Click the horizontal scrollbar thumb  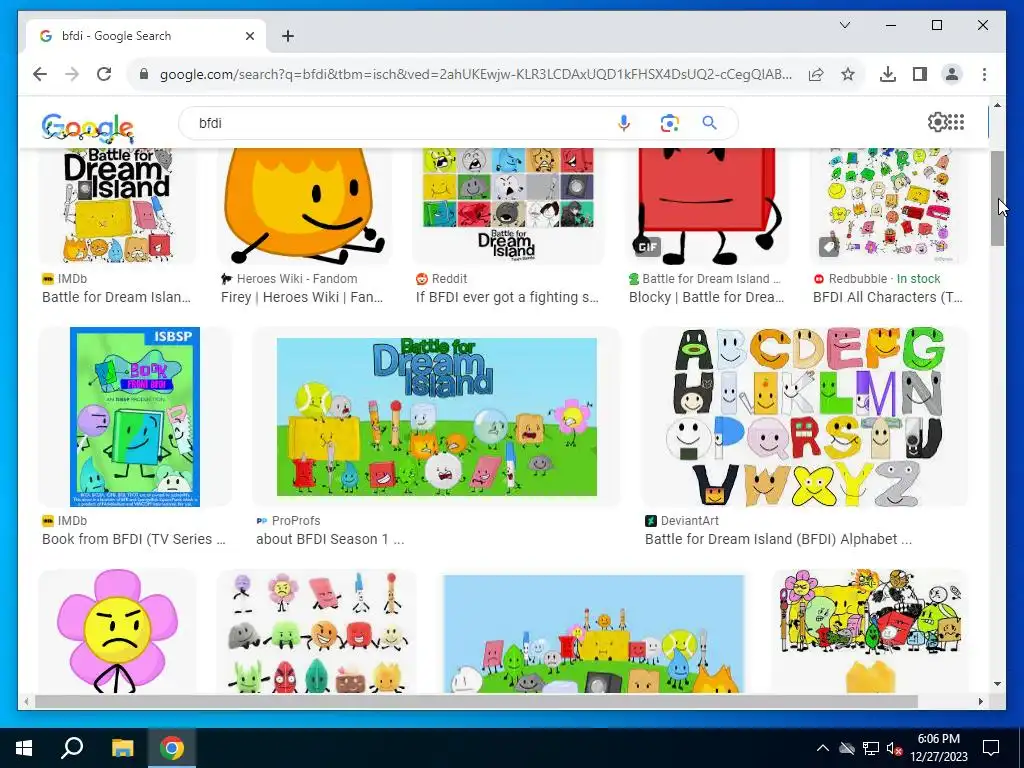477,701
